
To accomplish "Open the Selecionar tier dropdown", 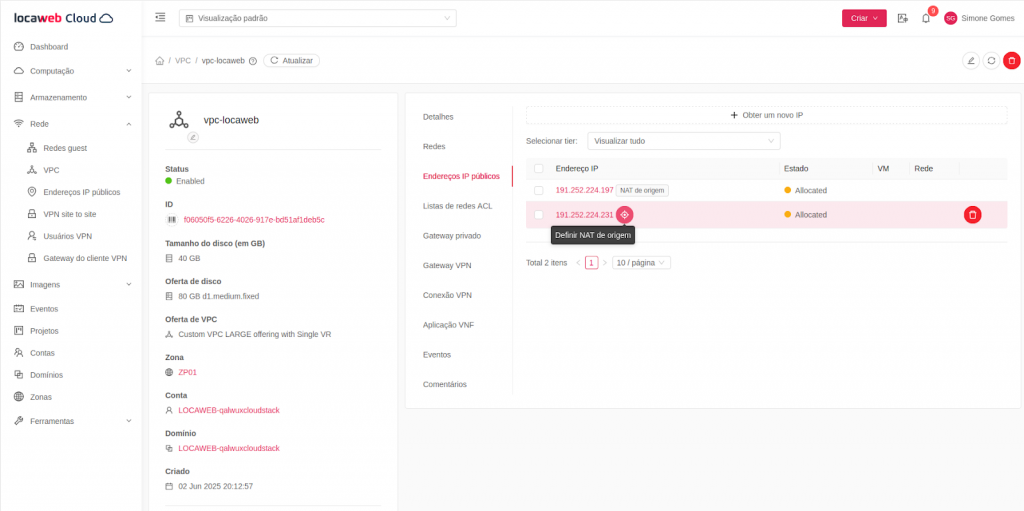I will pos(684,141).
